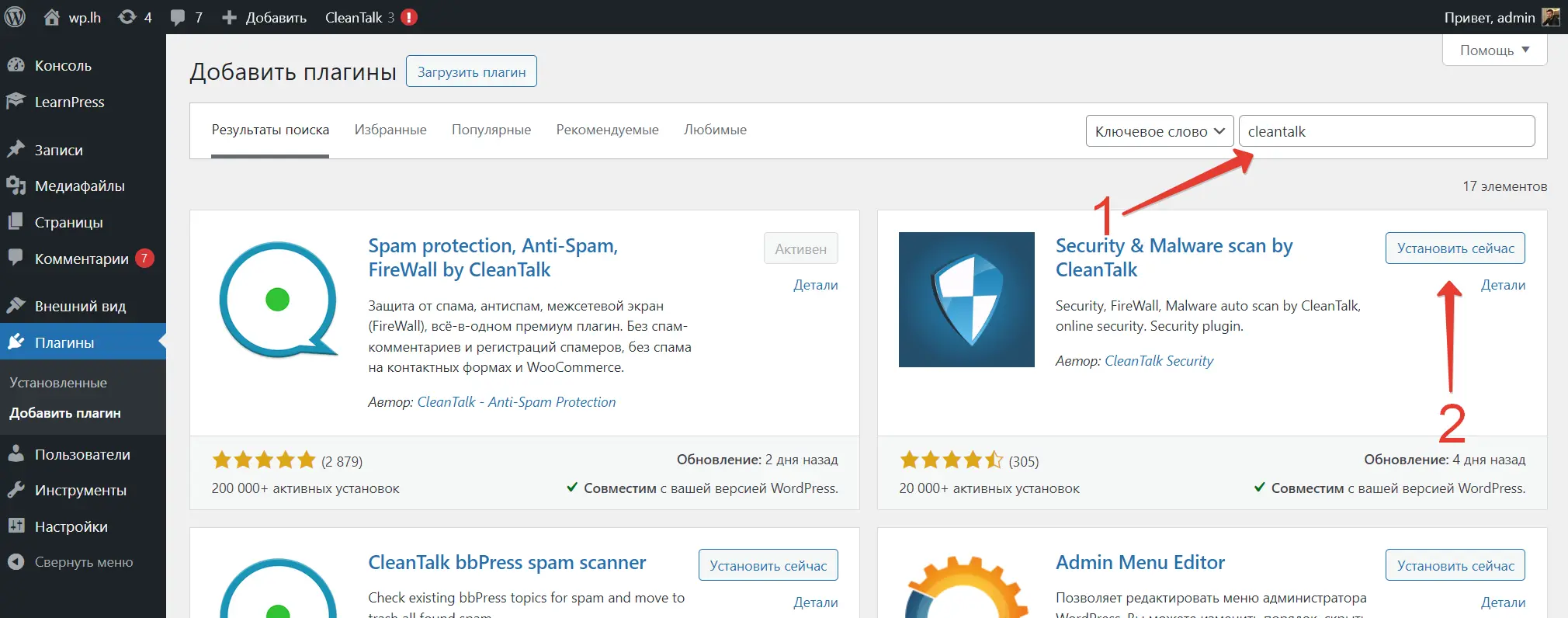Click the Свернуть меню collapse arrow icon

16,562
